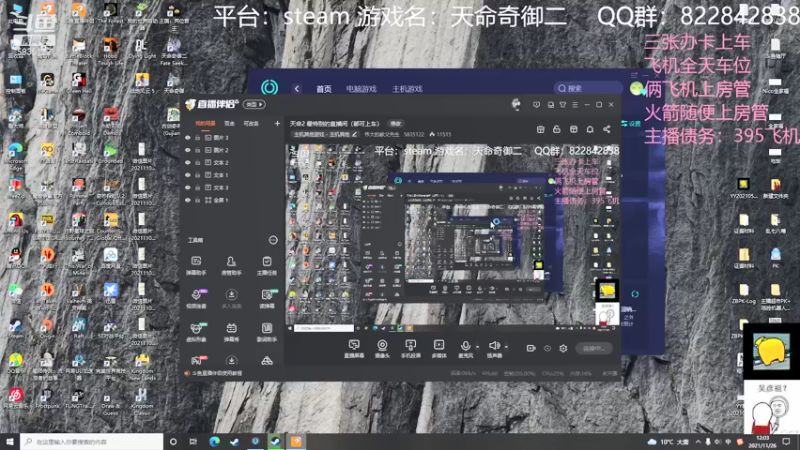Select the third scene tab
This screenshot has height=450, width=800.
coord(251,123)
